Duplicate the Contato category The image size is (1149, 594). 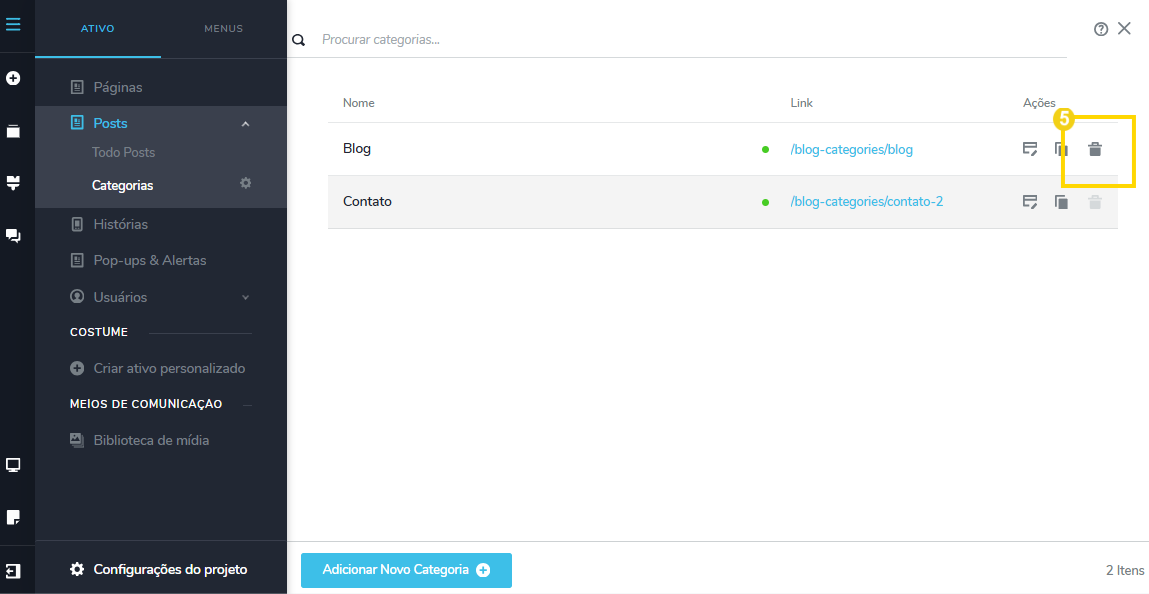1061,202
